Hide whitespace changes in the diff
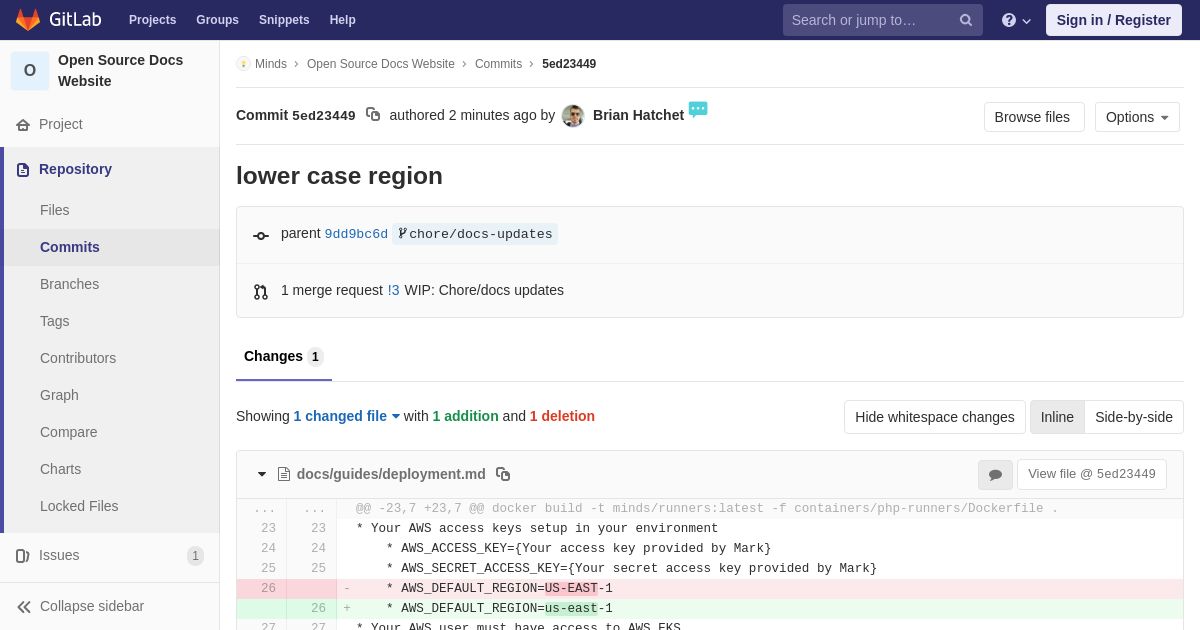Viewport: 1200px width, 630px height. 935,417
